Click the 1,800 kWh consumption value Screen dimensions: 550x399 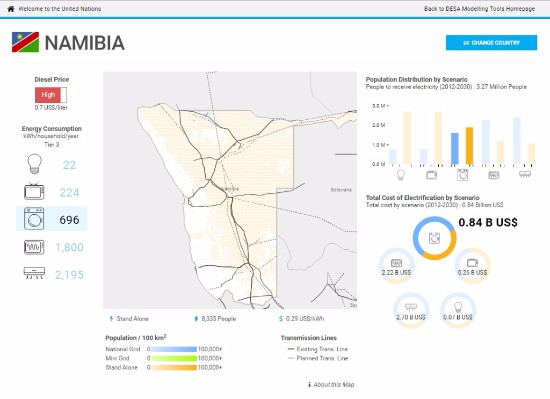(69, 247)
